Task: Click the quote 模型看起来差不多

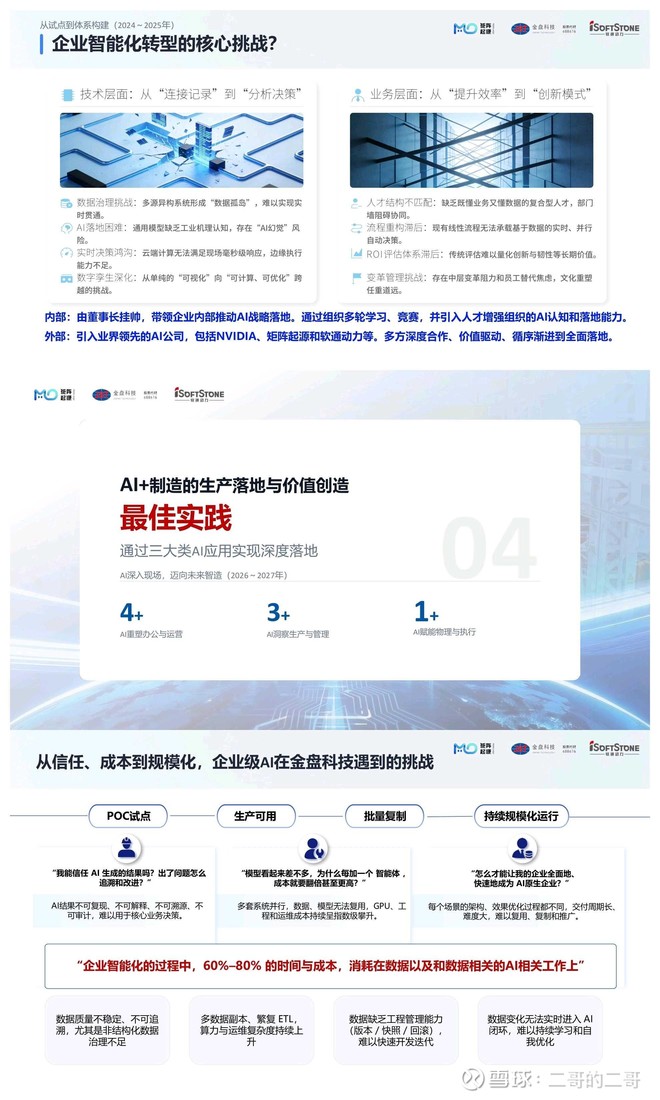Action: tap(323, 878)
